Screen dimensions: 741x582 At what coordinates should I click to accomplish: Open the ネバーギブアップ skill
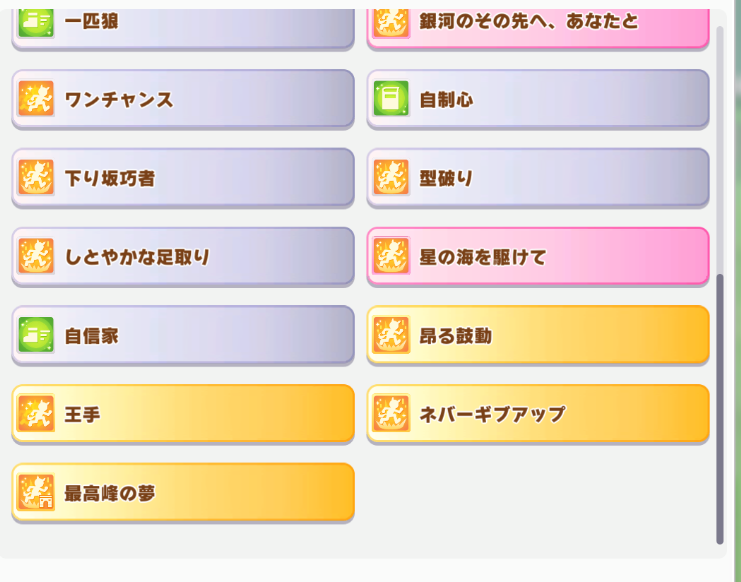[x=540, y=413]
